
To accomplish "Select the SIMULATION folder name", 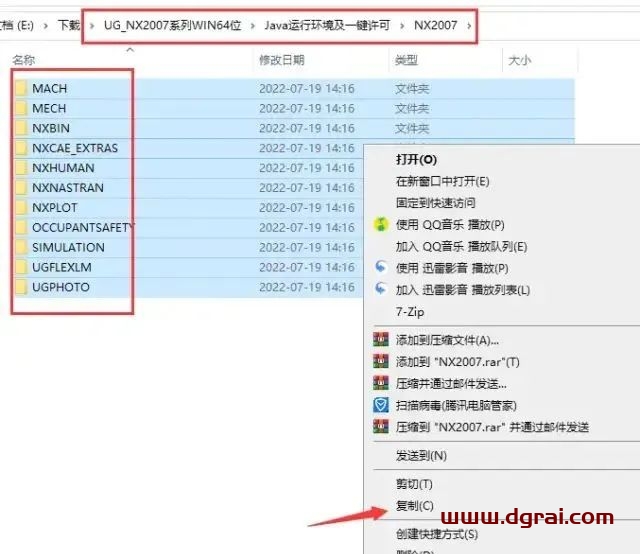I will (68, 247).
